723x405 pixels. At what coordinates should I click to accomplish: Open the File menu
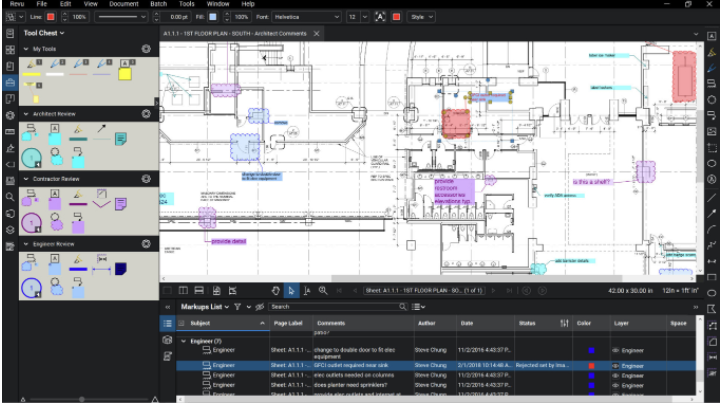click(42, 4)
